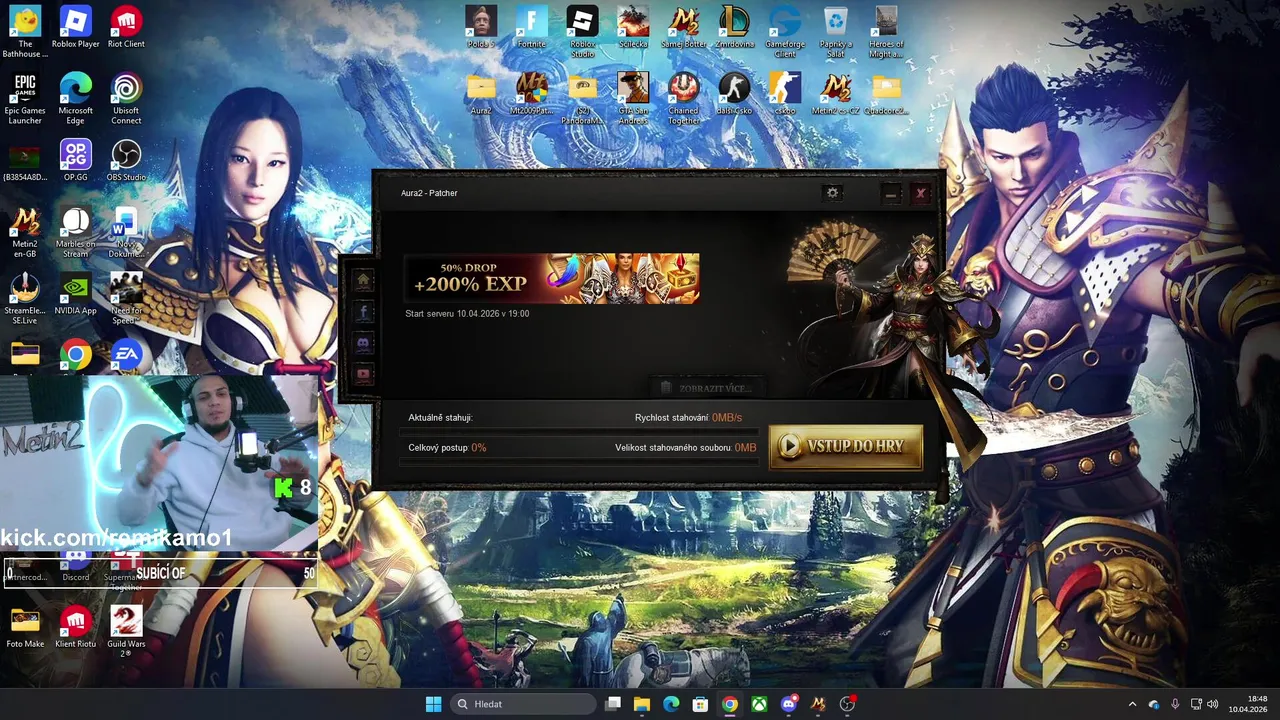Screen dimensions: 1280x720
Task: Open the Aura2 desktop folder
Action: (x=481, y=94)
